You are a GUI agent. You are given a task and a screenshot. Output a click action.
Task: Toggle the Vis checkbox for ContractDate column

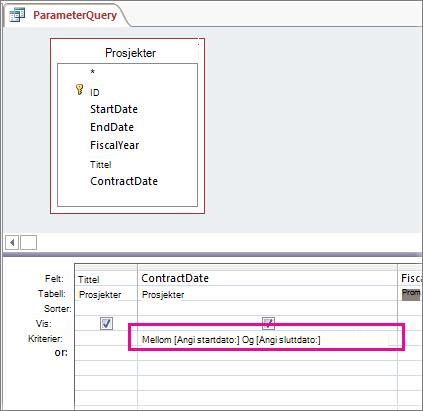(x=269, y=323)
